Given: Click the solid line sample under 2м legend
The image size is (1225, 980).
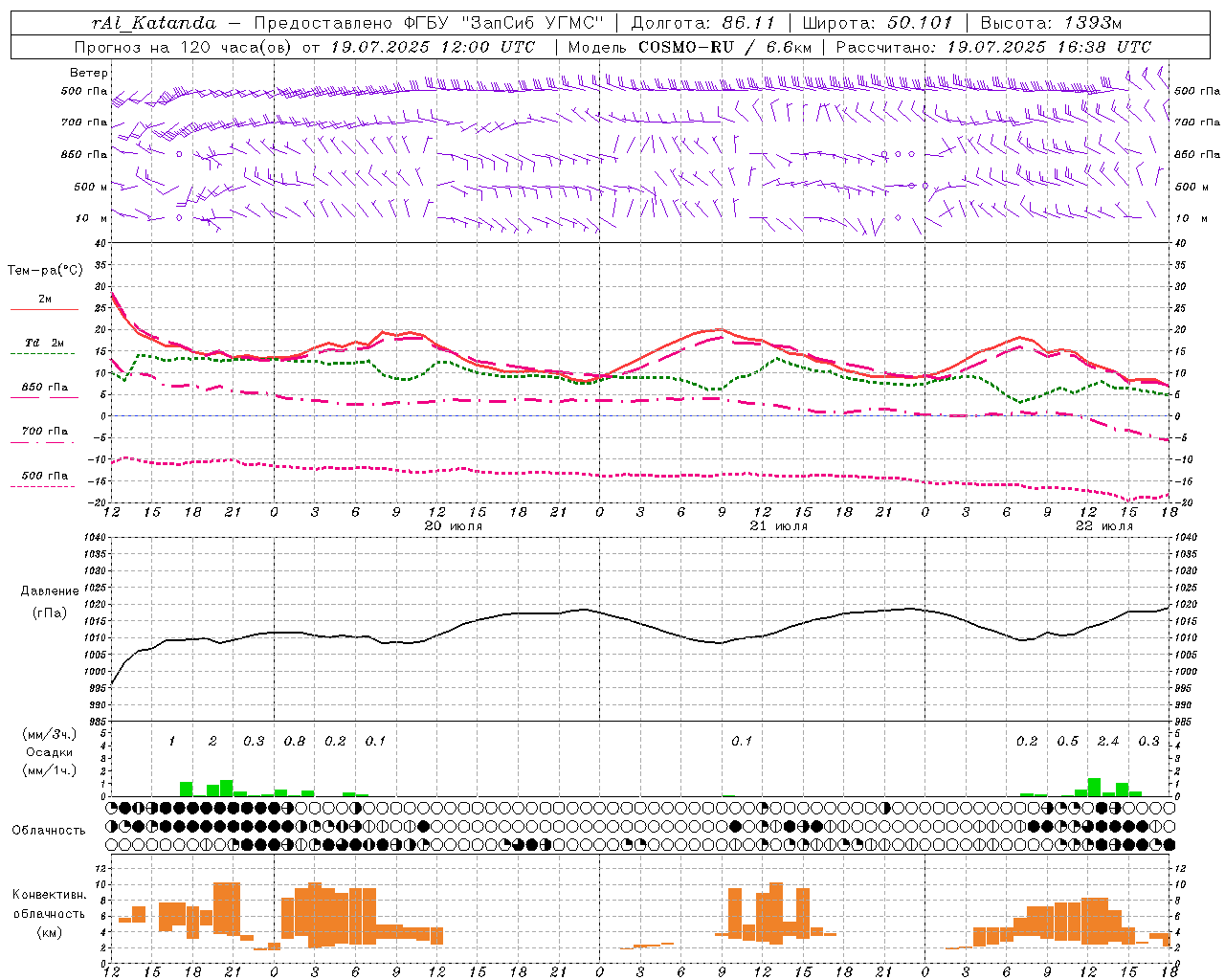Looking at the screenshot, I should pyautogui.click(x=45, y=310).
